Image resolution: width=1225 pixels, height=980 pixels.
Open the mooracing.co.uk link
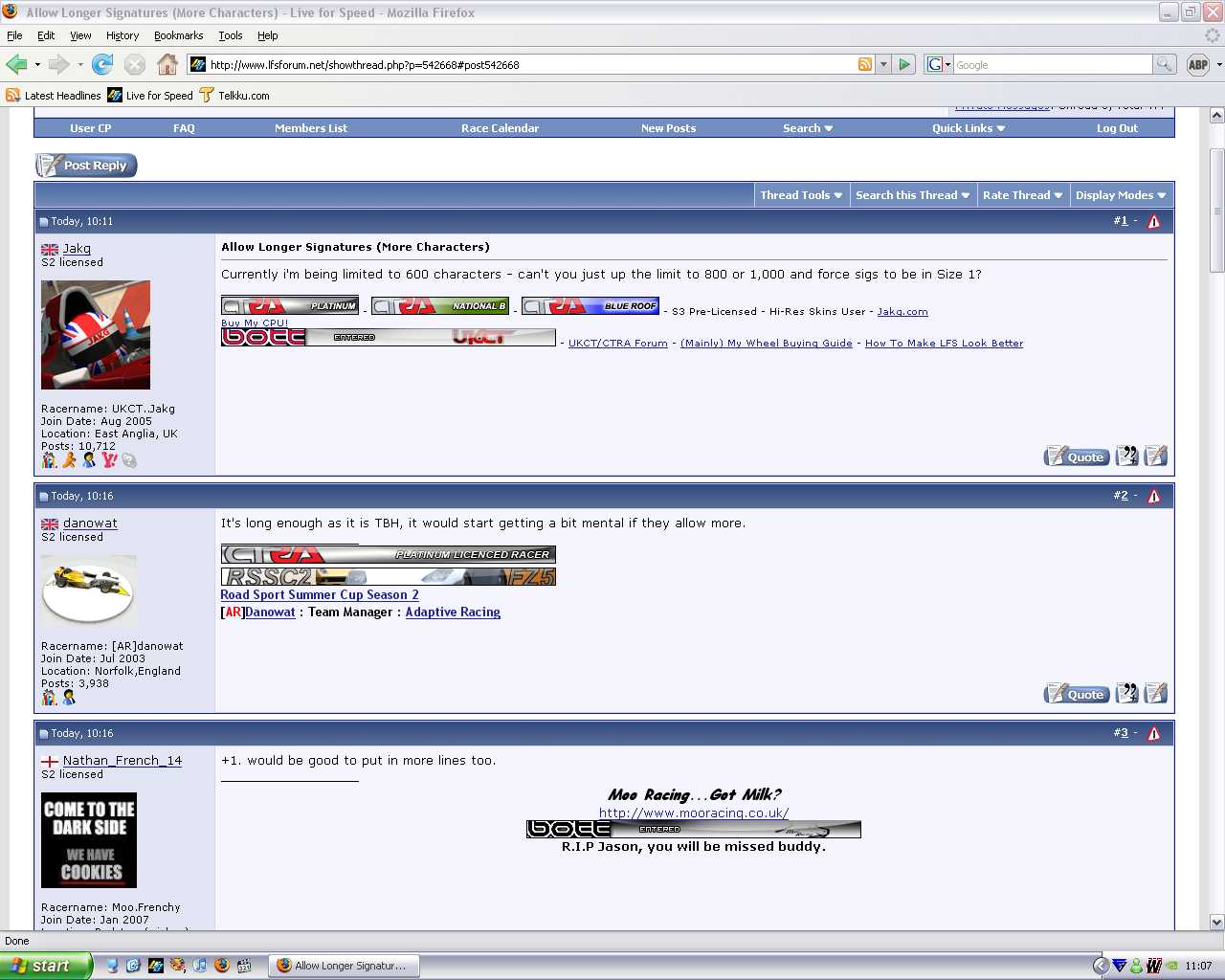[x=694, y=813]
